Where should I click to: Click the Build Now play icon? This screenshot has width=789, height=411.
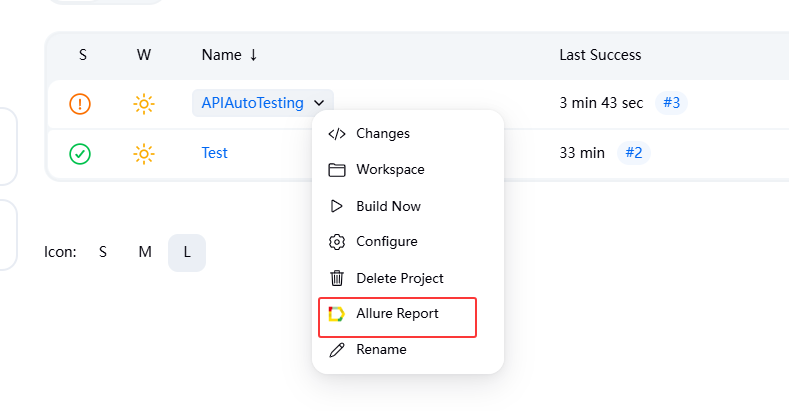click(337, 206)
